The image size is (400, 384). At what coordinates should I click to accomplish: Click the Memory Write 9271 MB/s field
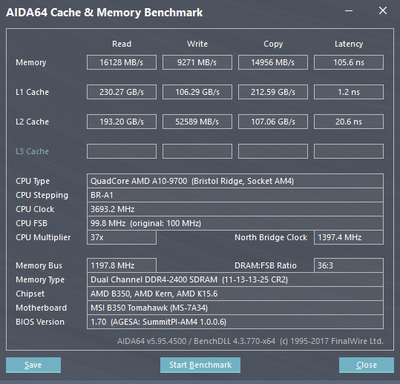[x=197, y=62]
